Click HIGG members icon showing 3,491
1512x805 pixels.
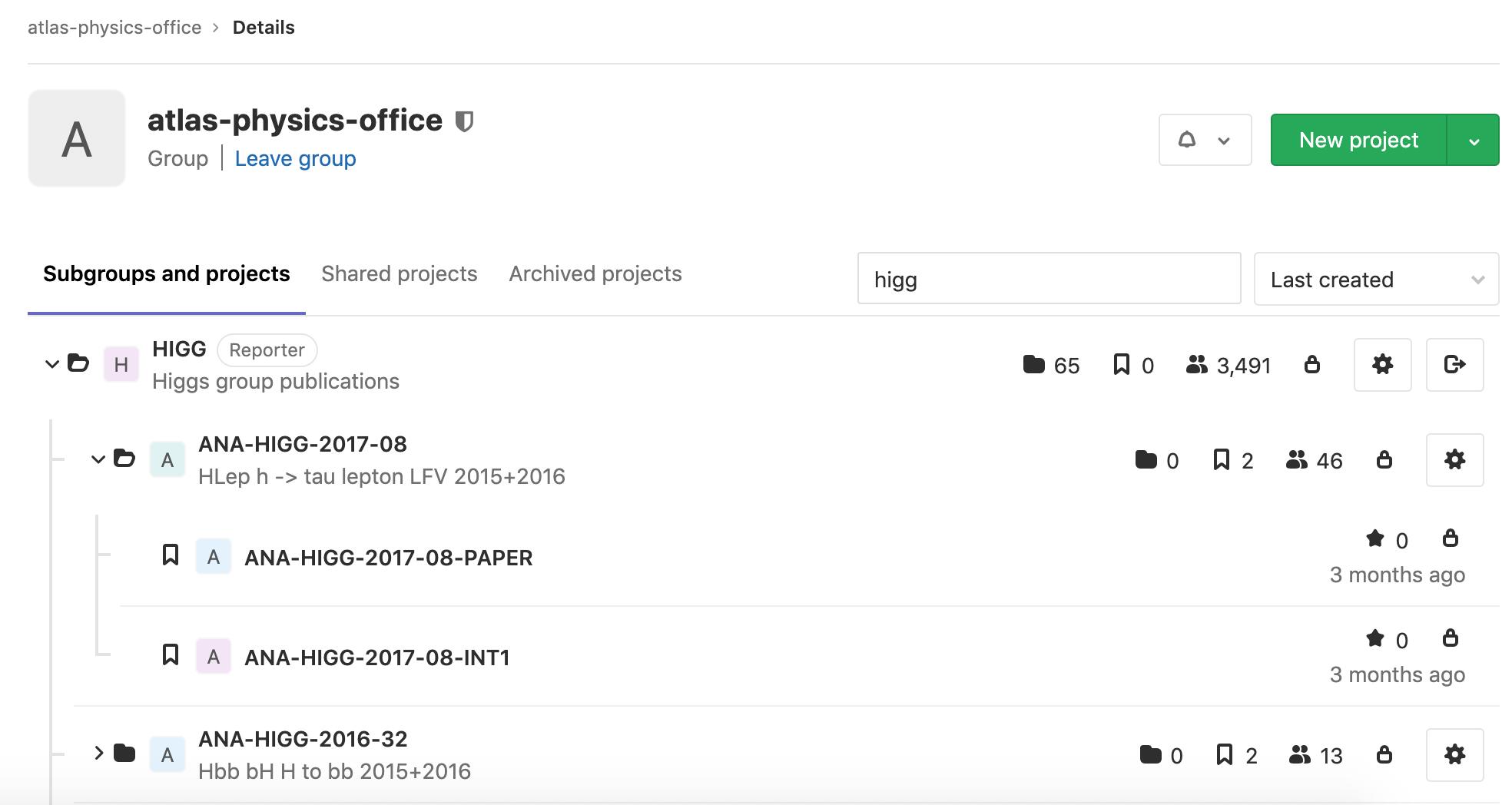pyautogui.click(x=1197, y=365)
